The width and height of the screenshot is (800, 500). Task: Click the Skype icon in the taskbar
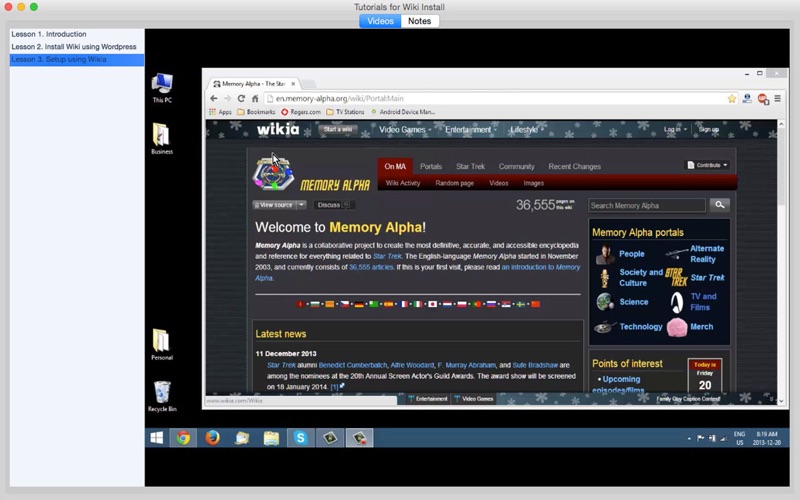coord(300,438)
